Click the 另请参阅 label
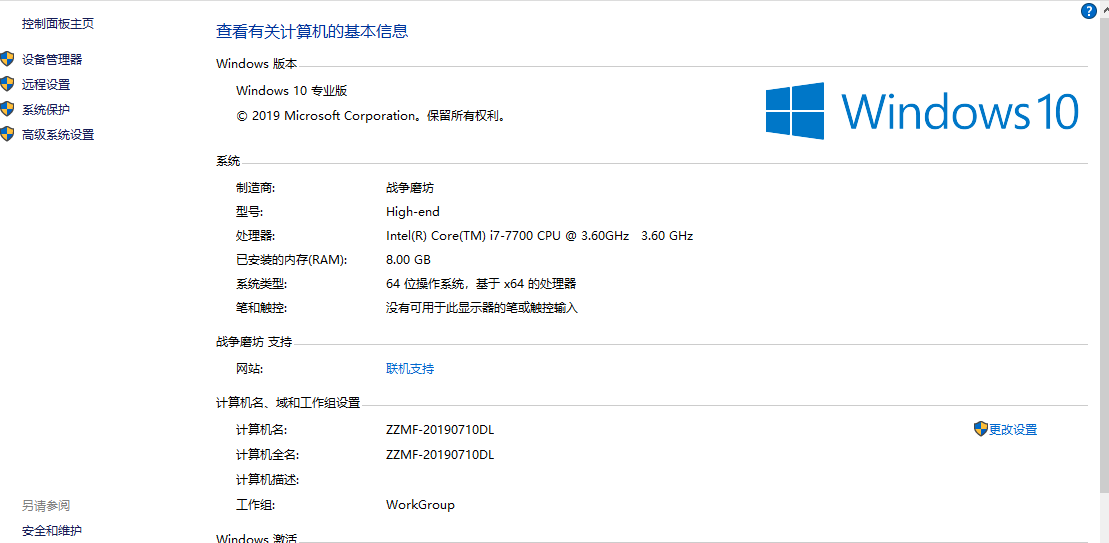The width and height of the screenshot is (1109, 543). (x=46, y=506)
